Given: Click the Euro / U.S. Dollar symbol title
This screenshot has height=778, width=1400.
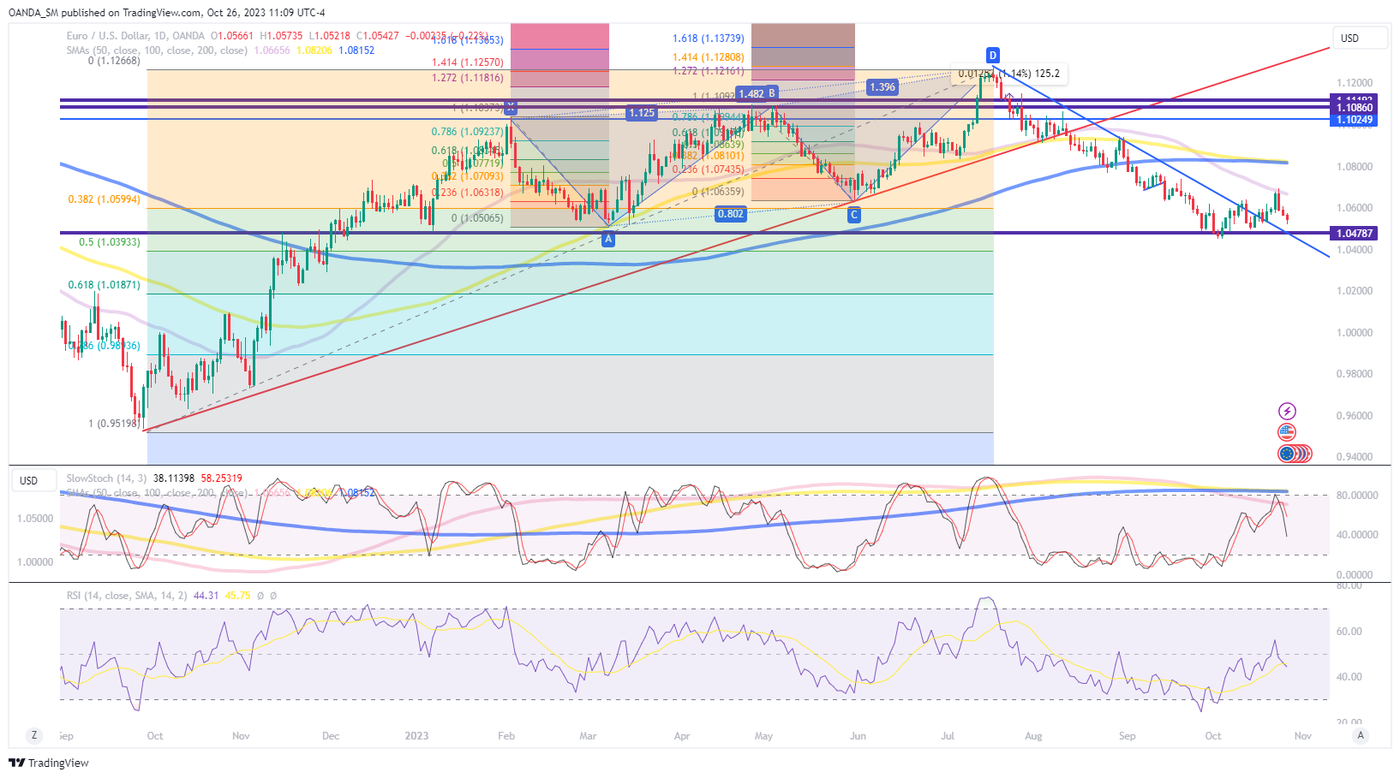Looking at the screenshot, I should click(x=110, y=36).
